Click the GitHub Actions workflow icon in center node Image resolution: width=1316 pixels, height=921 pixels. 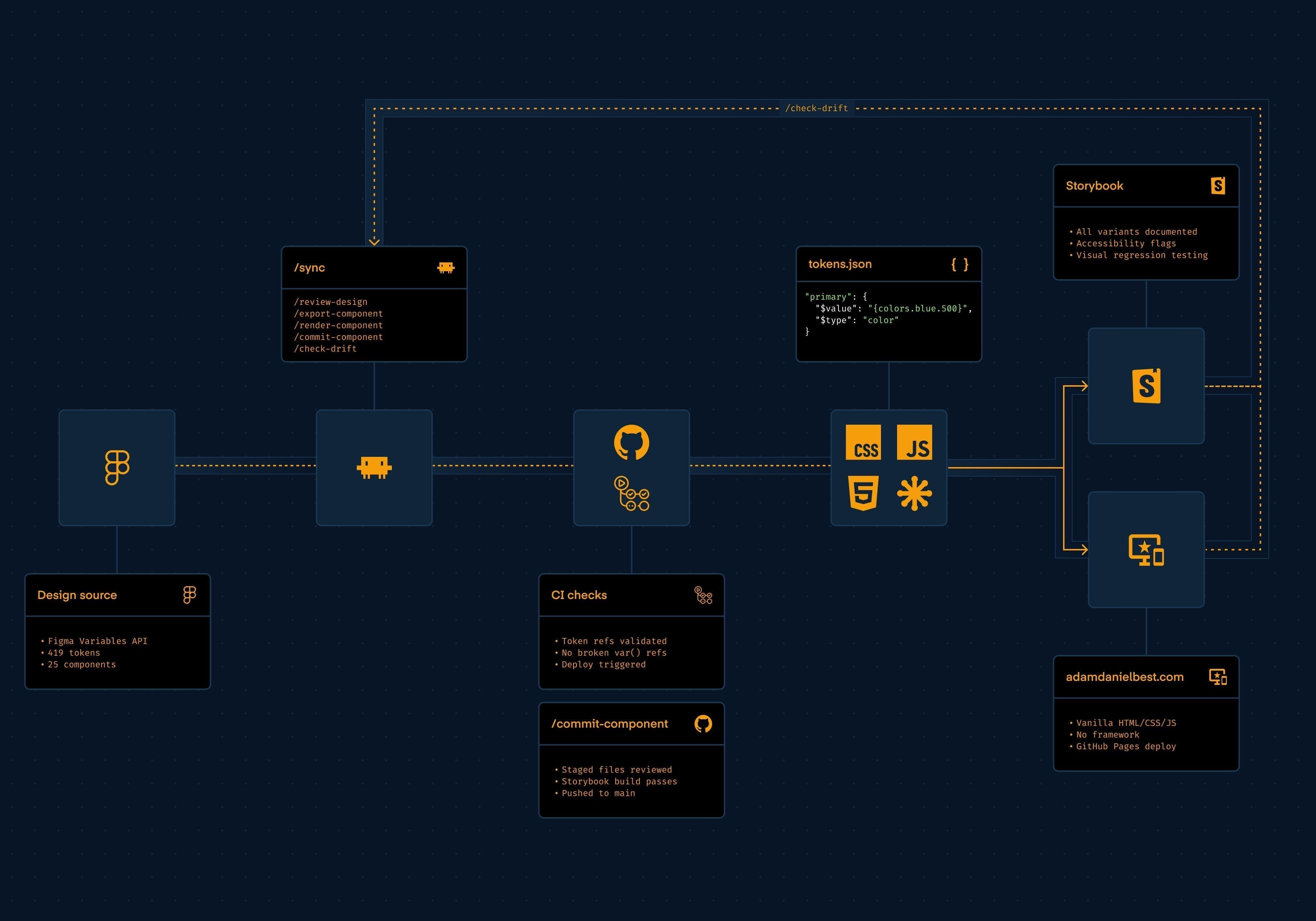(x=632, y=493)
